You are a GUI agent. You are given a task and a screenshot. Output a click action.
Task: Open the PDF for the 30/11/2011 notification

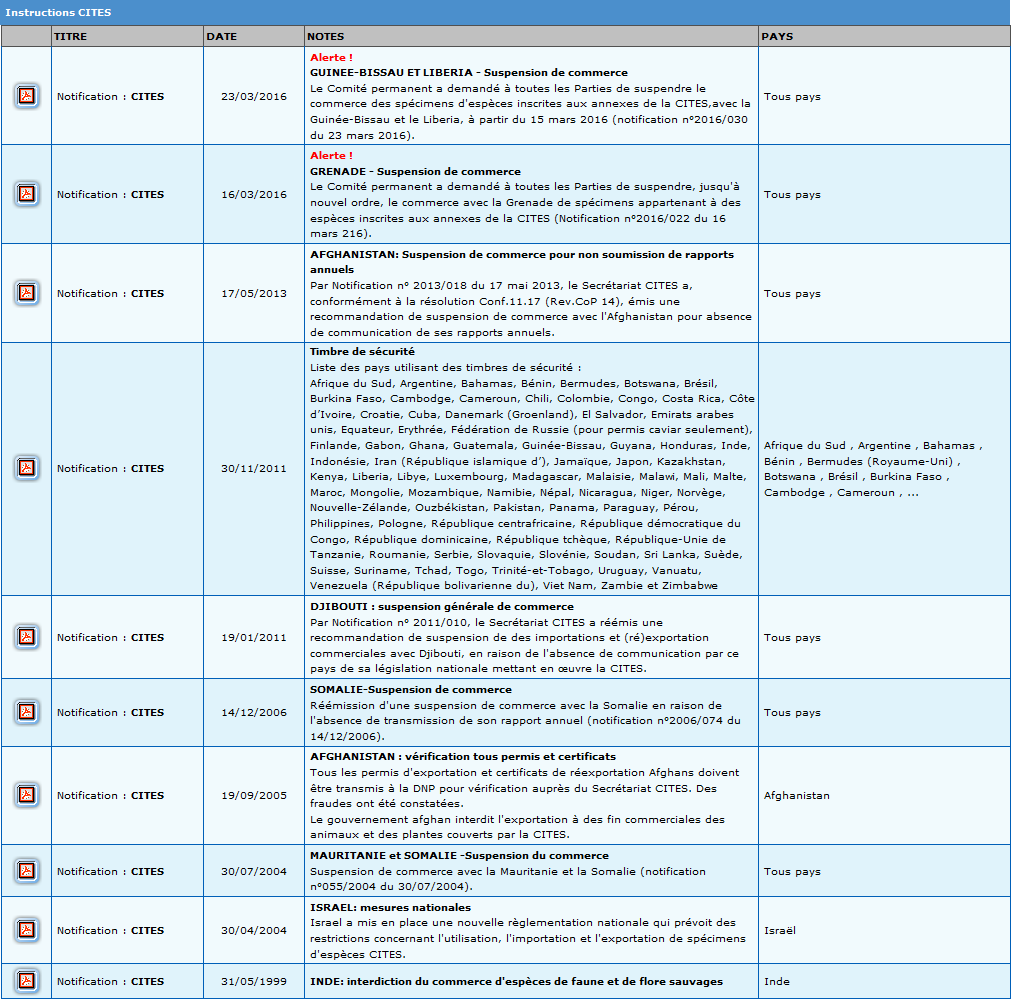(x=27, y=468)
